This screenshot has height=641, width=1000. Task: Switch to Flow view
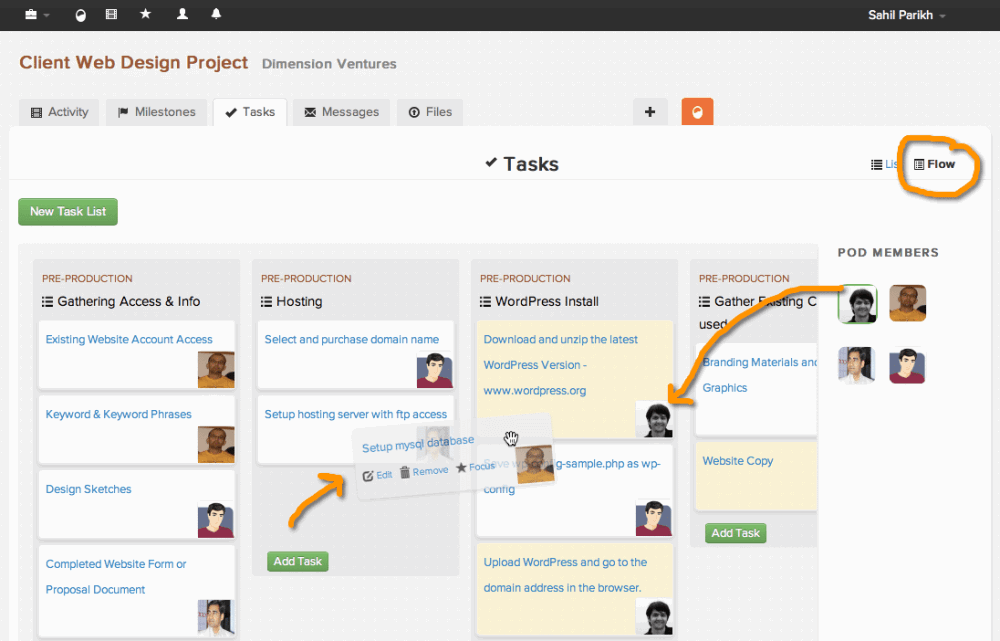[x=934, y=165]
